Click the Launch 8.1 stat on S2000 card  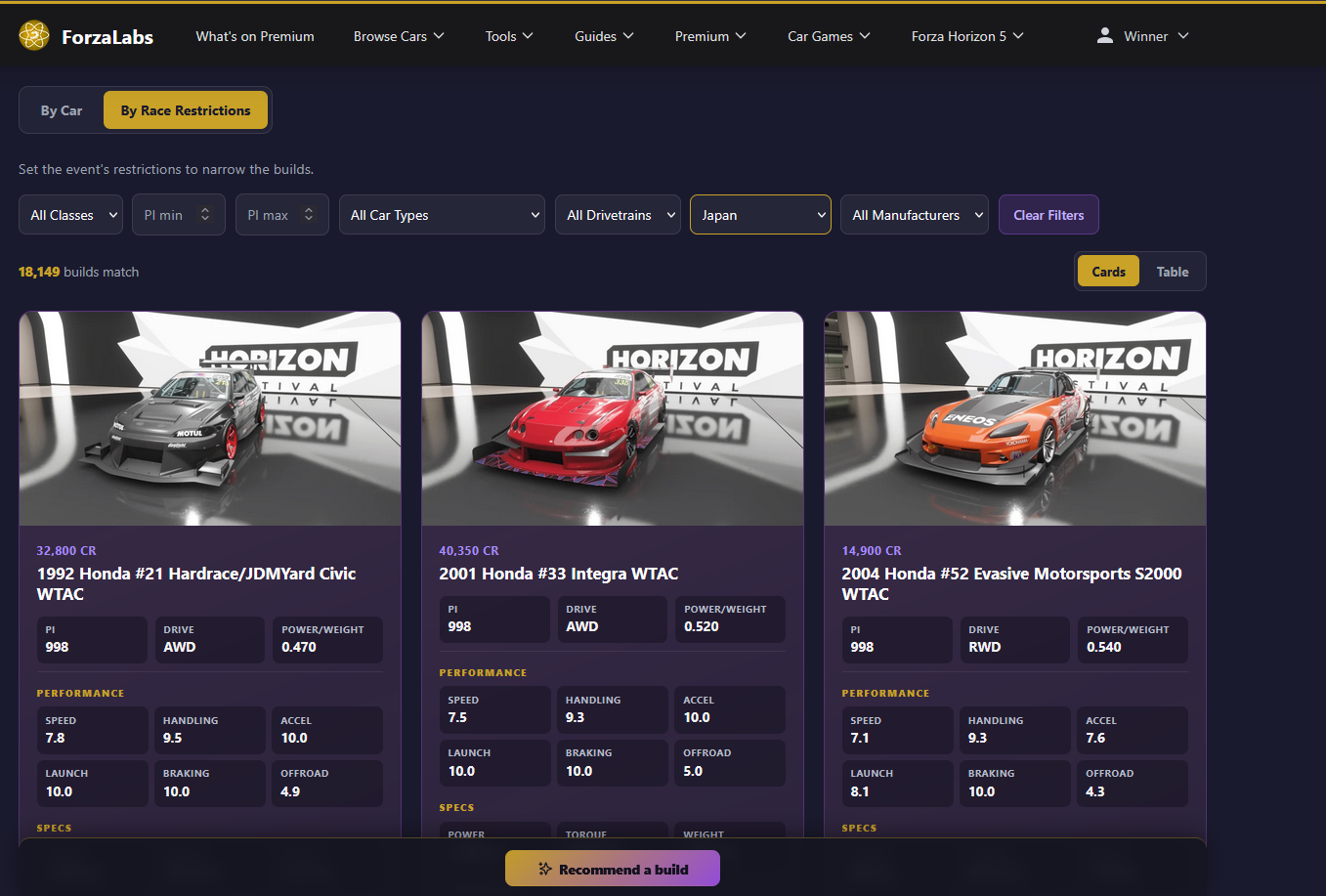coord(897,784)
